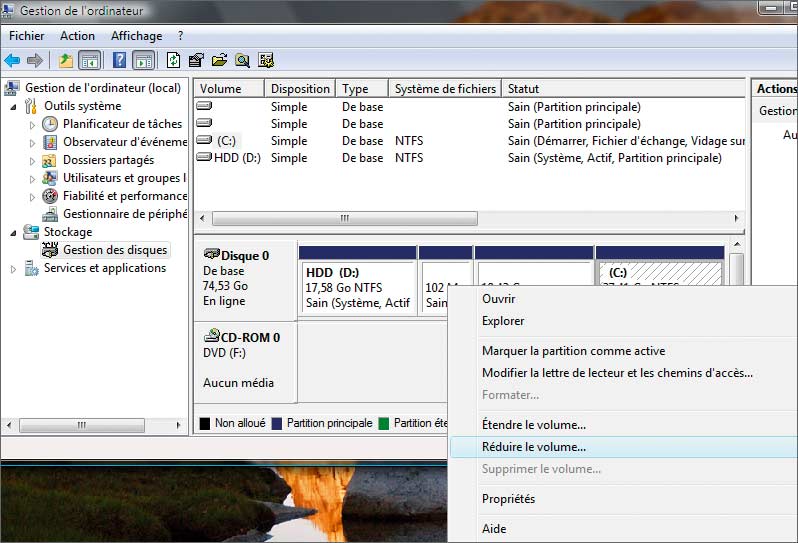This screenshot has height=543, width=798.
Task: Collapse the Stockage tree node
Action: (x=14, y=233)
